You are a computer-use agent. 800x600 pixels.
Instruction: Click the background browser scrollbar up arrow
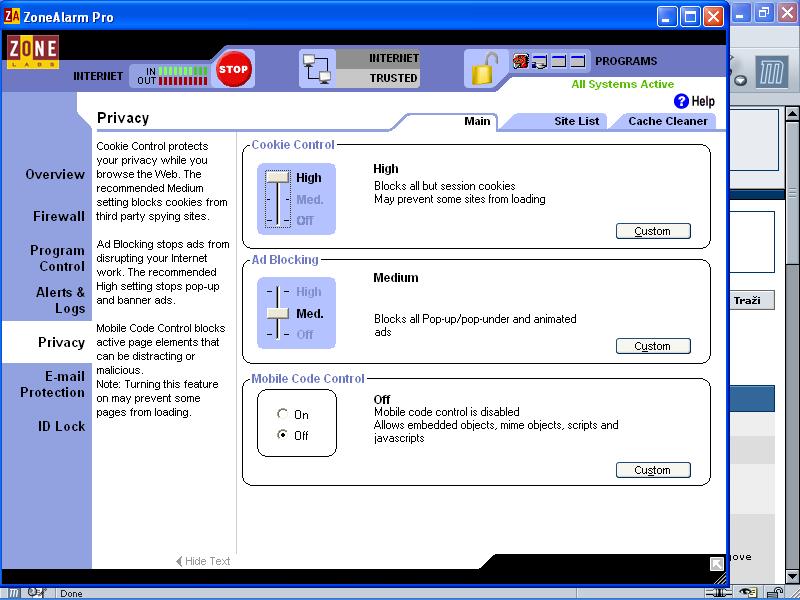[x=792, y=114]
